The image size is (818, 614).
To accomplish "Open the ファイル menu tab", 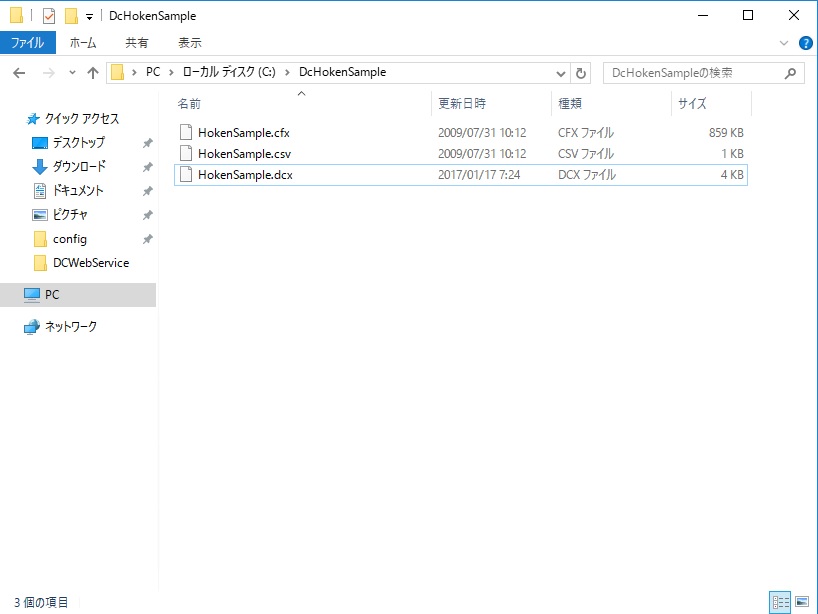I will [x=28, y=43].
